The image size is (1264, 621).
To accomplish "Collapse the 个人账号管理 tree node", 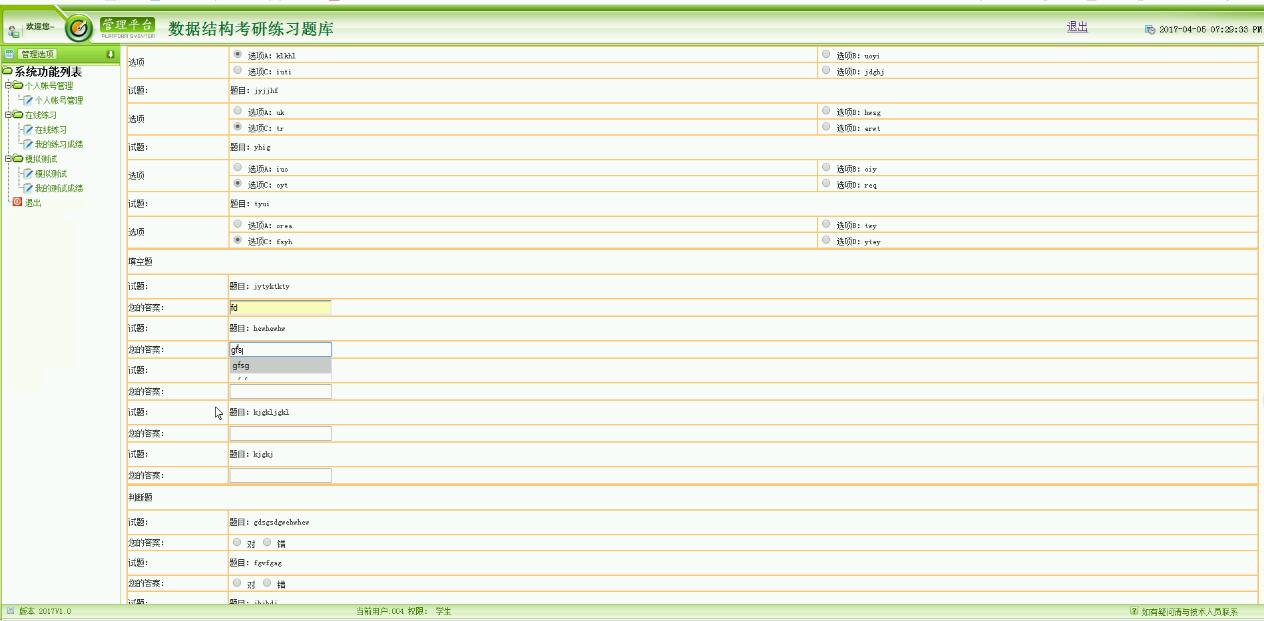I will [x=7, y=86].
